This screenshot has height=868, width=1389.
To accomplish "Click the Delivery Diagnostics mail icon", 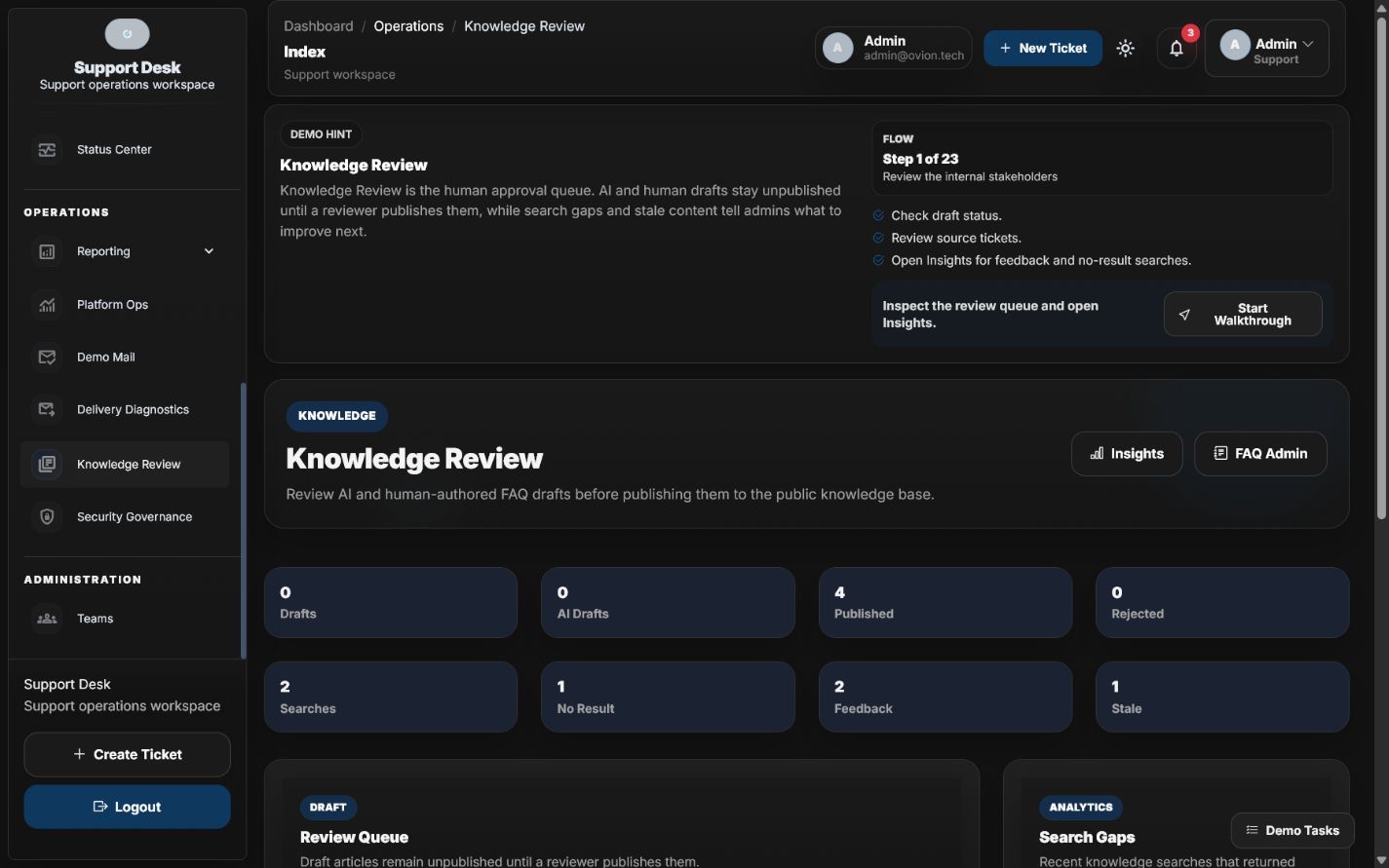I will point(47,410).
